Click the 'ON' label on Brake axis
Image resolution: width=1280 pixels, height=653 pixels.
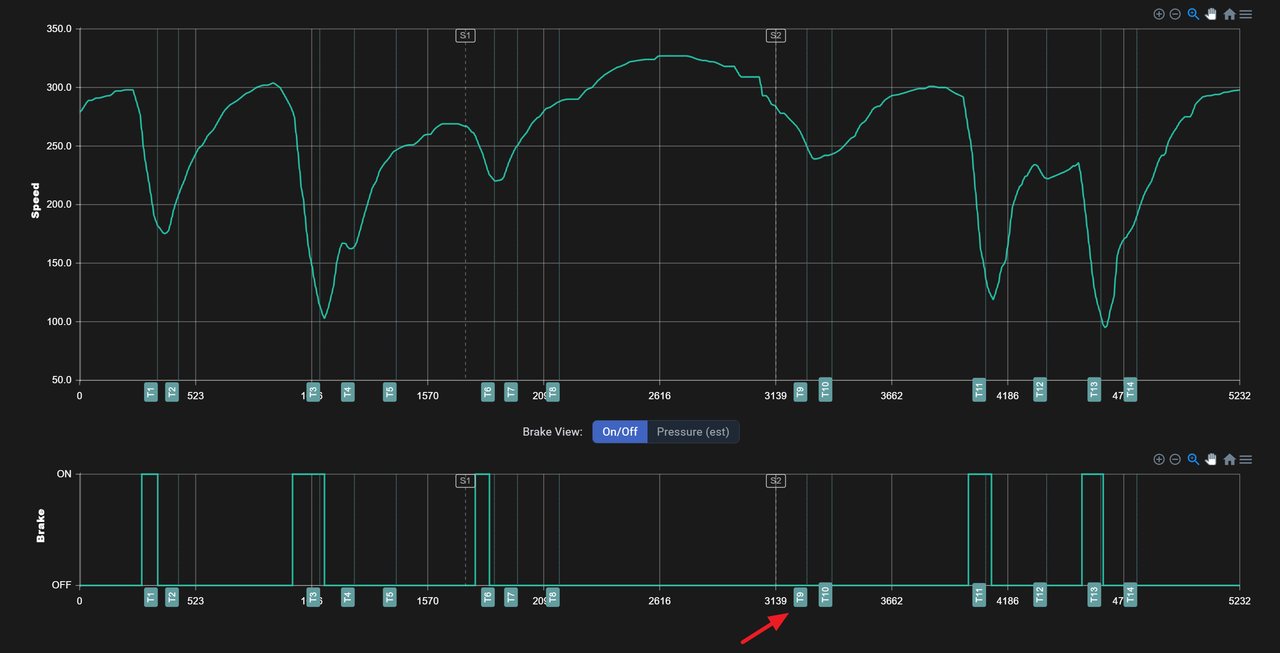[64, 474]
